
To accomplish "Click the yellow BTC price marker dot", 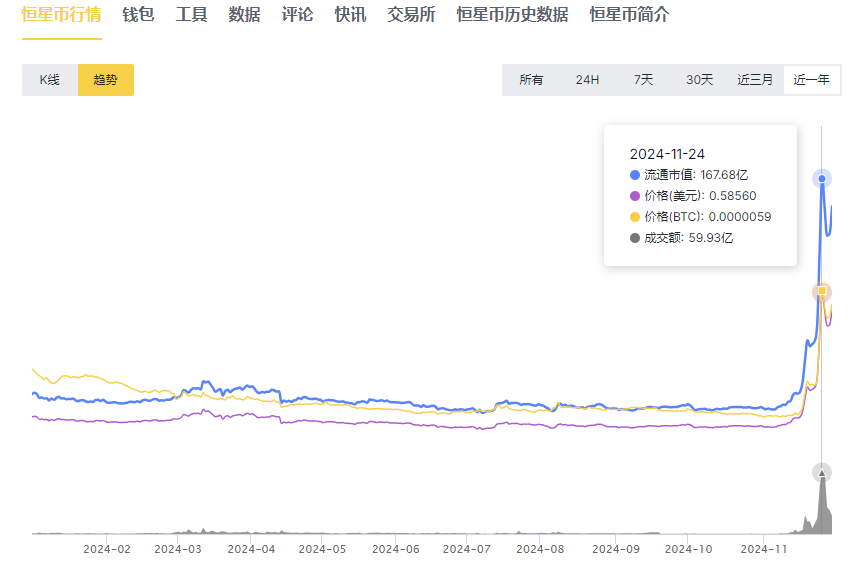I will tap(822, 291).
